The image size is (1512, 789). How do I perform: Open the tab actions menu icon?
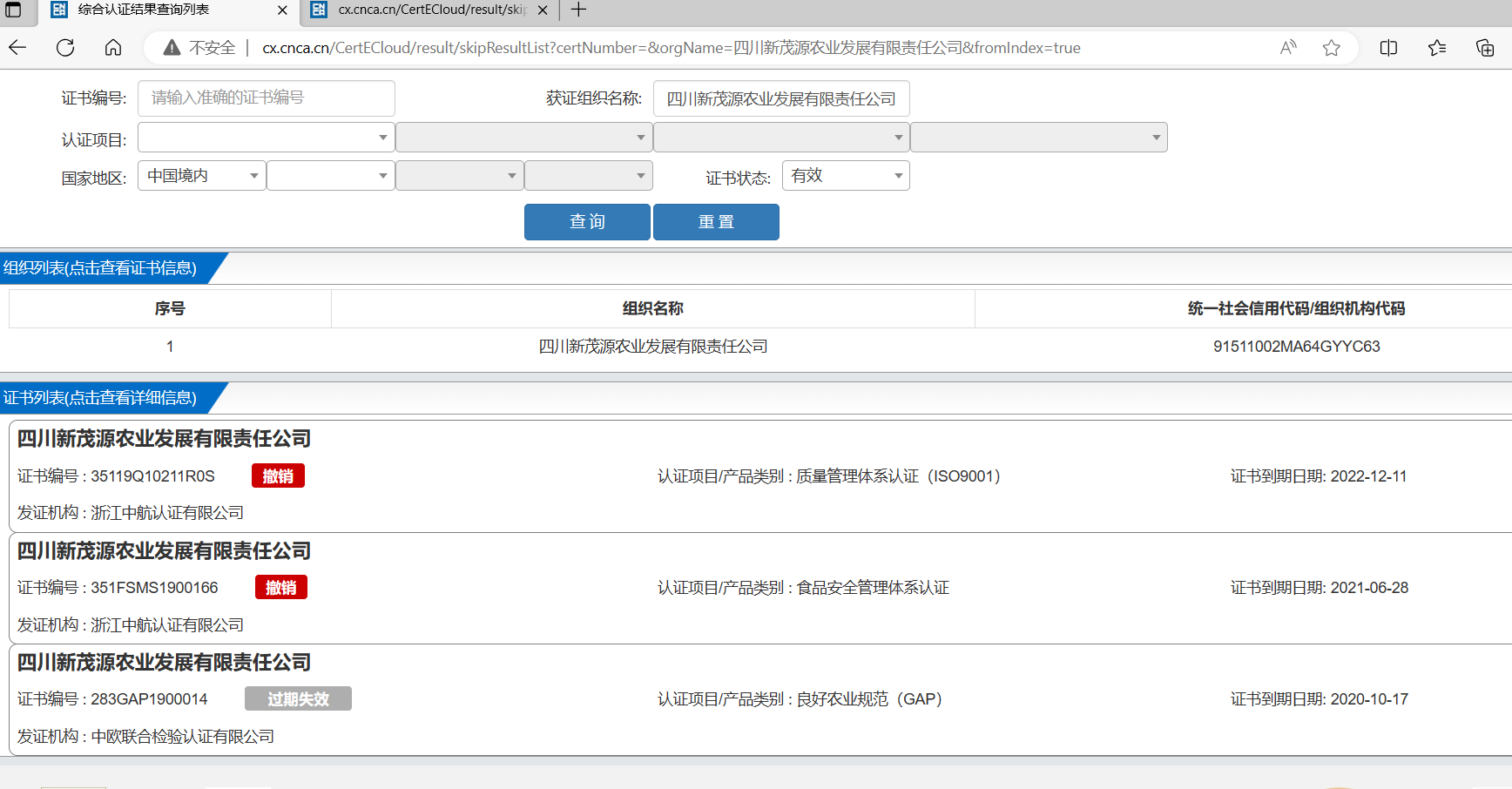pyautogui.click(x=13, y=10)
